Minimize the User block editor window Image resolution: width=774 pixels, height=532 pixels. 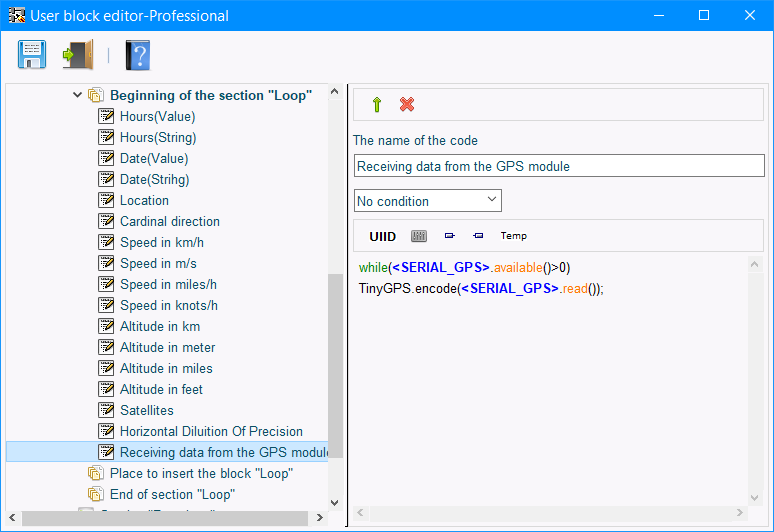pos(658,15)
